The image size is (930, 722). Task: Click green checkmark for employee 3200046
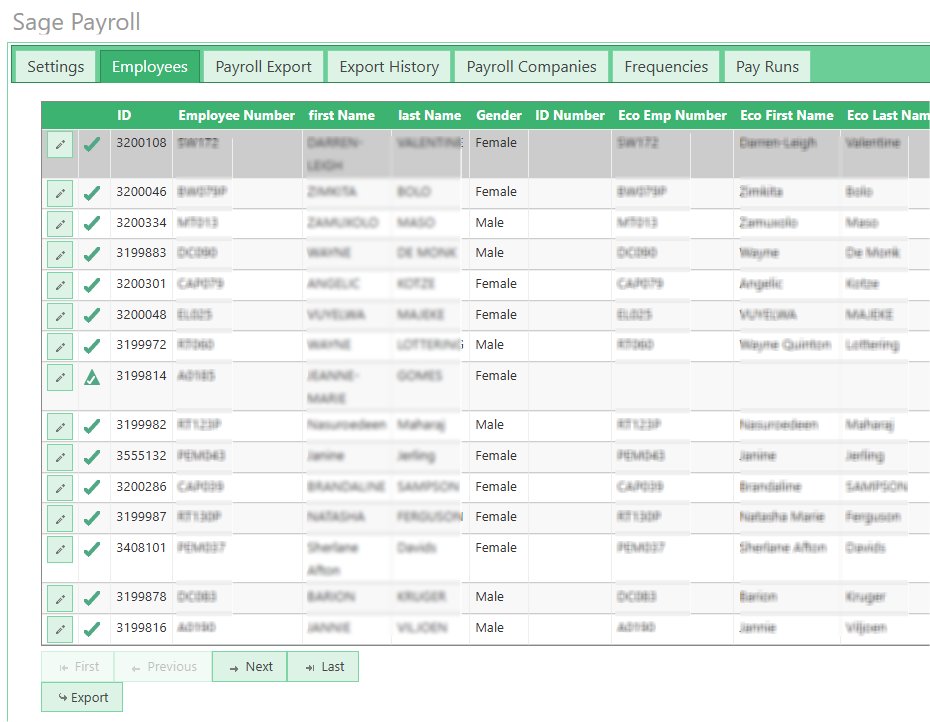pyautogui.click(x=92, y=193)
